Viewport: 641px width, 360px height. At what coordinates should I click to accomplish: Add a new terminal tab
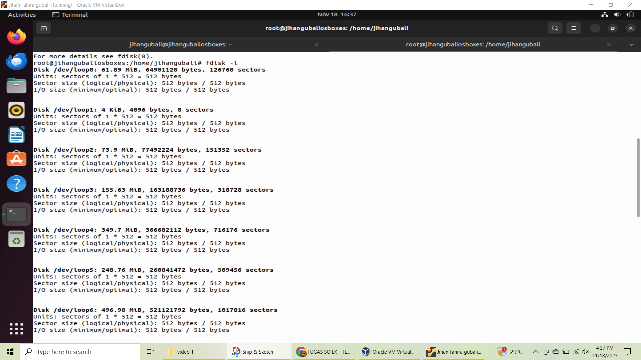click(x=44, y=28)
